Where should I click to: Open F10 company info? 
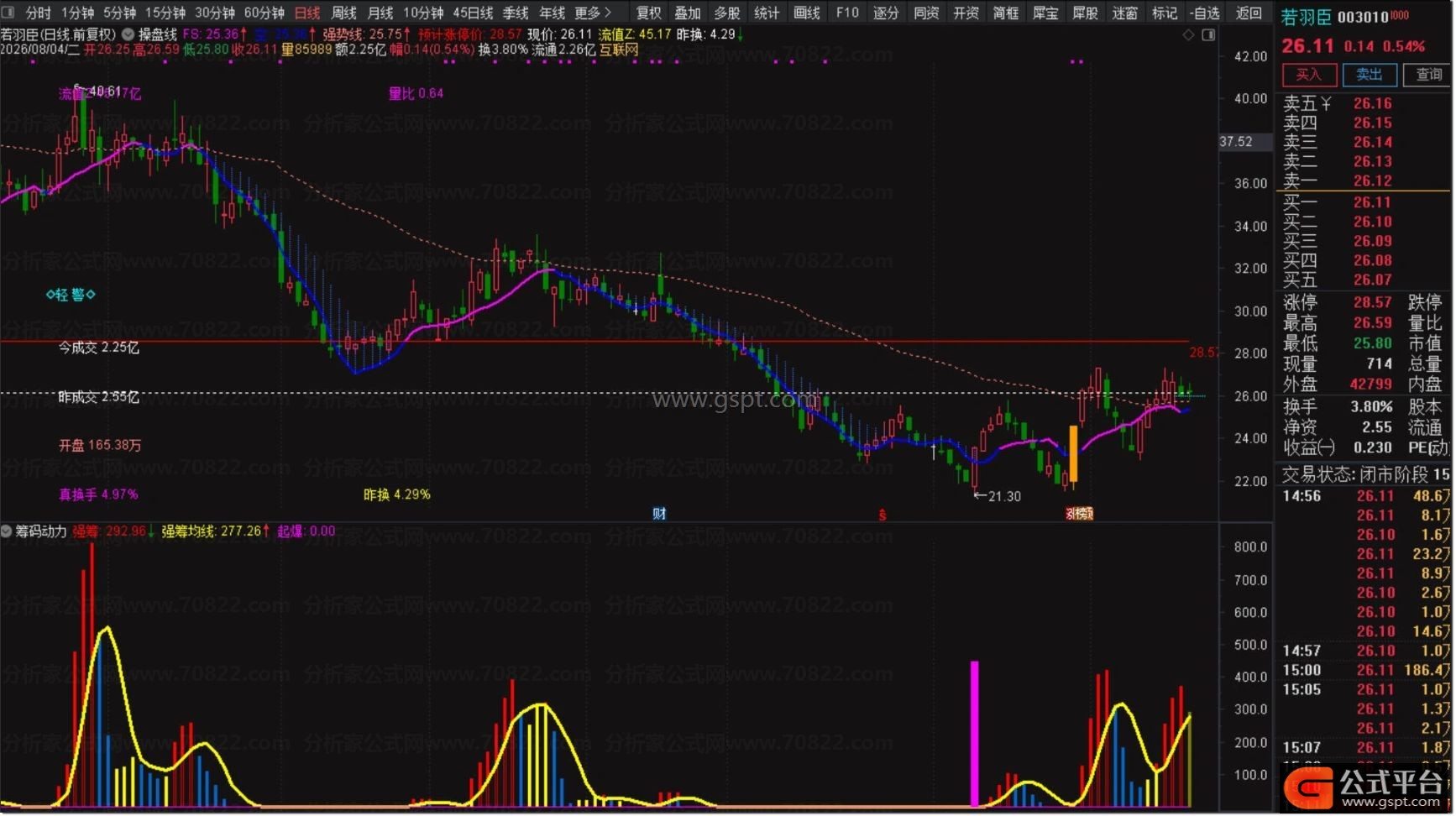point(847,13)
